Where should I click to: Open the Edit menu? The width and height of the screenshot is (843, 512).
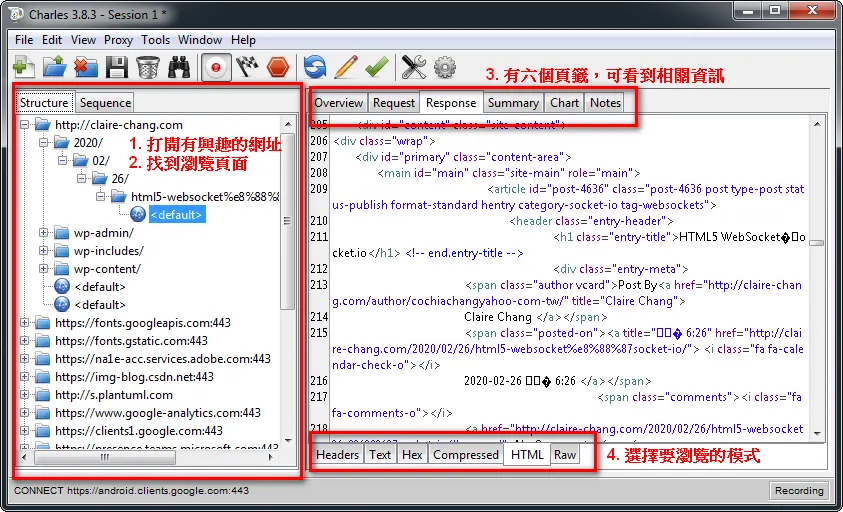pyautogui.click(x=52, y=40)
